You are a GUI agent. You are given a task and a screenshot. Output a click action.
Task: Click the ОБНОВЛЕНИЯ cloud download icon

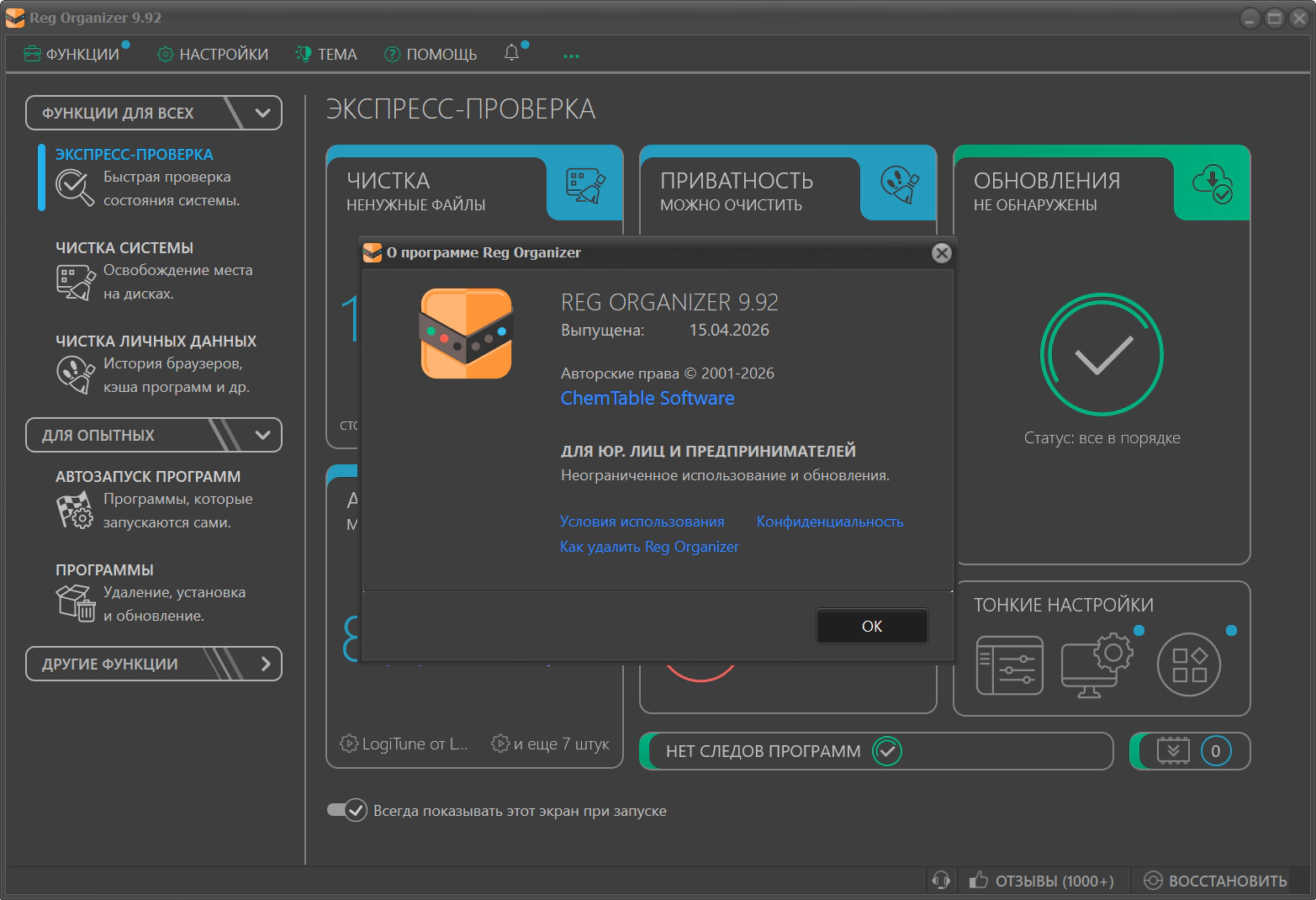(x=1213, y=184)
